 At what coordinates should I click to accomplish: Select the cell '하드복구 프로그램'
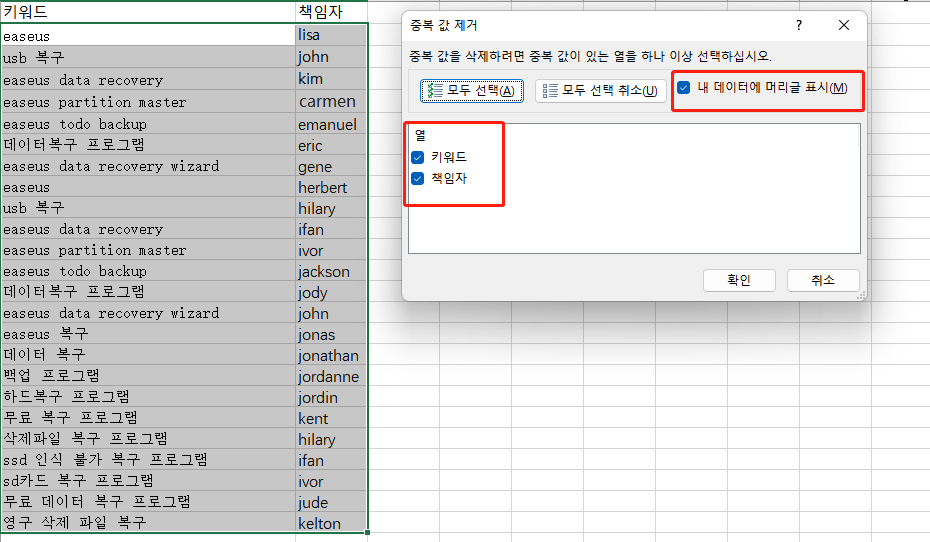point(148,397)
